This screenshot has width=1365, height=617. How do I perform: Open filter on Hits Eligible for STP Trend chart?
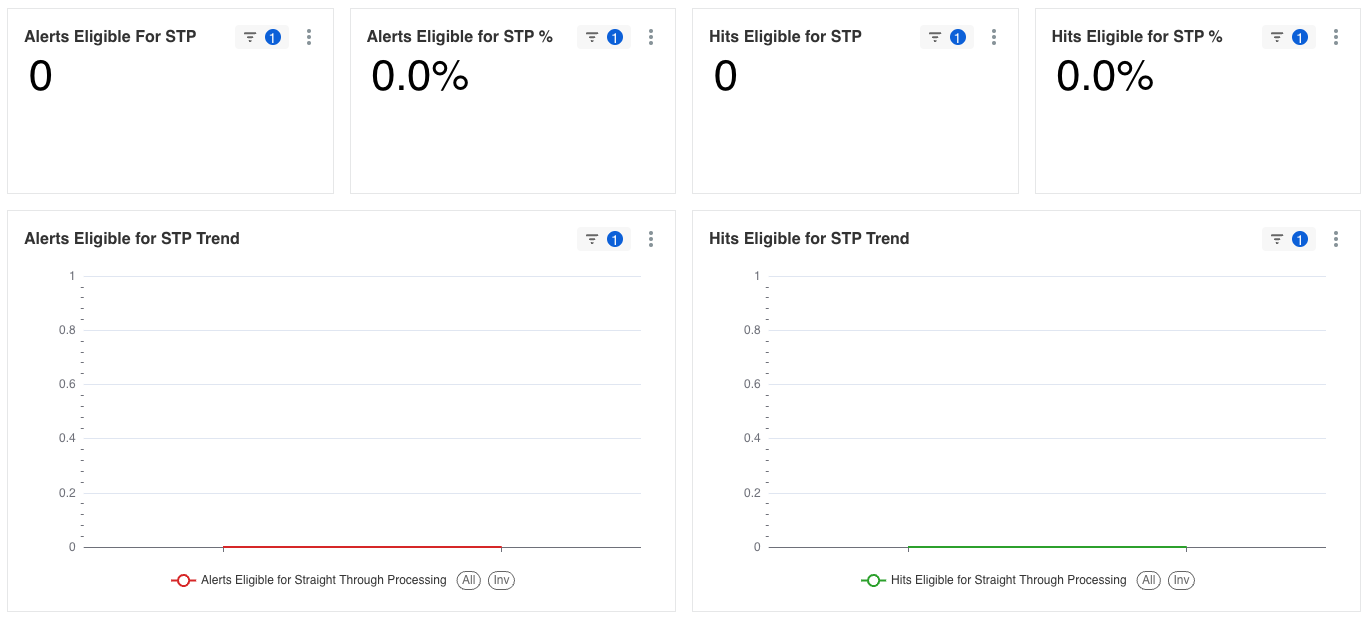pyautogui.click(x=1289, y=239)
